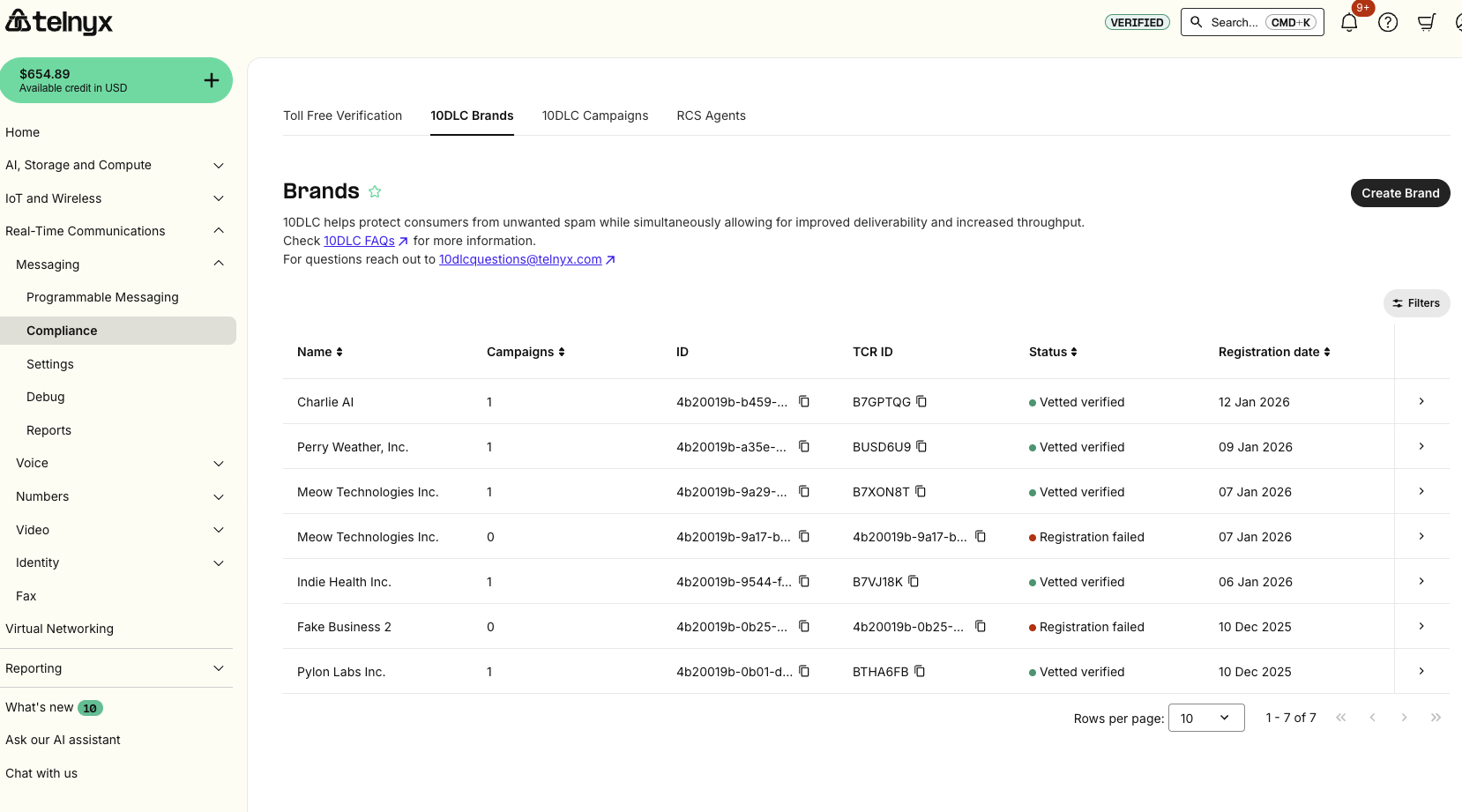Open the help question mark icon

point(1388,23)
